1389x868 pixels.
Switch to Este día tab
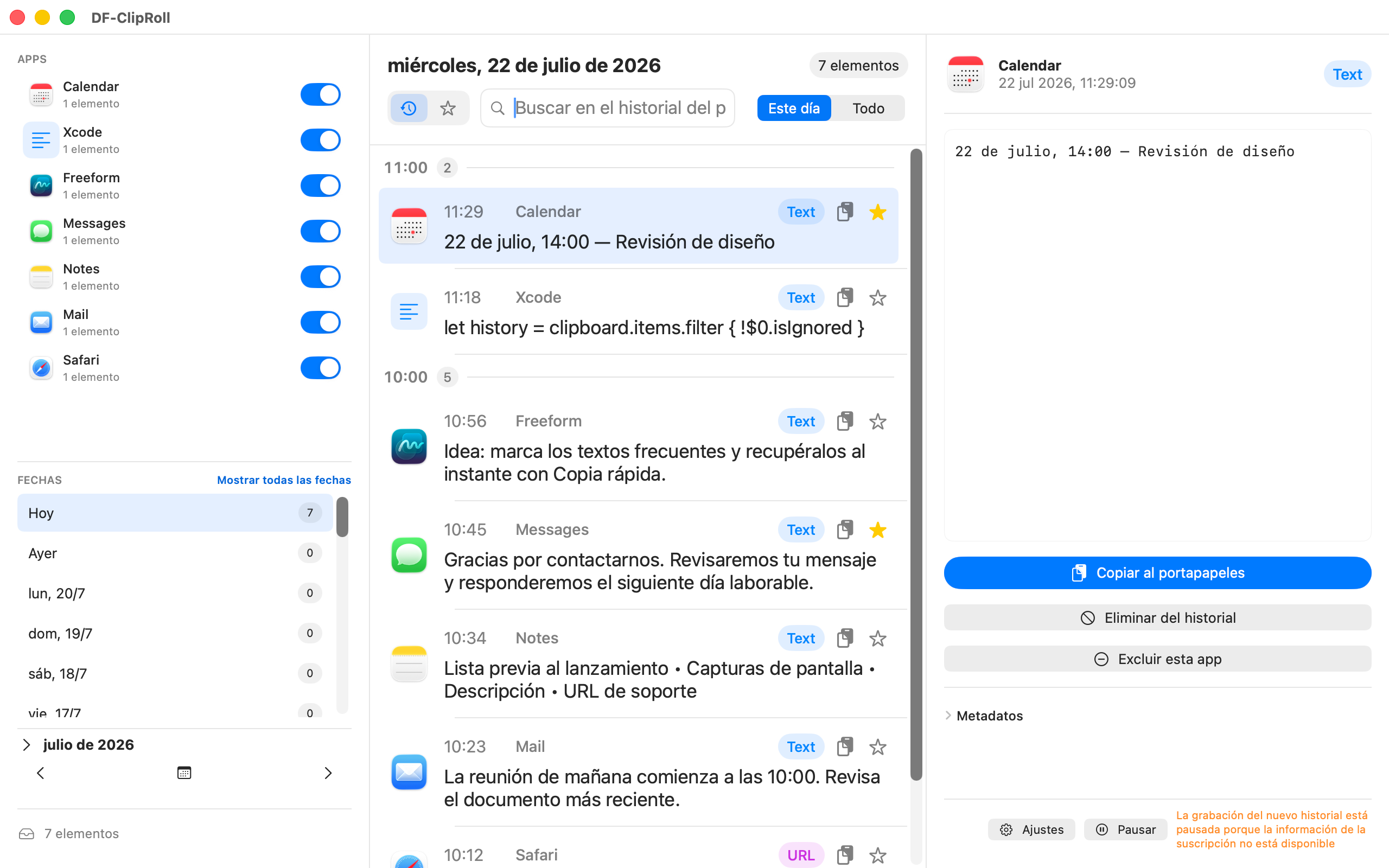[794, 108]
